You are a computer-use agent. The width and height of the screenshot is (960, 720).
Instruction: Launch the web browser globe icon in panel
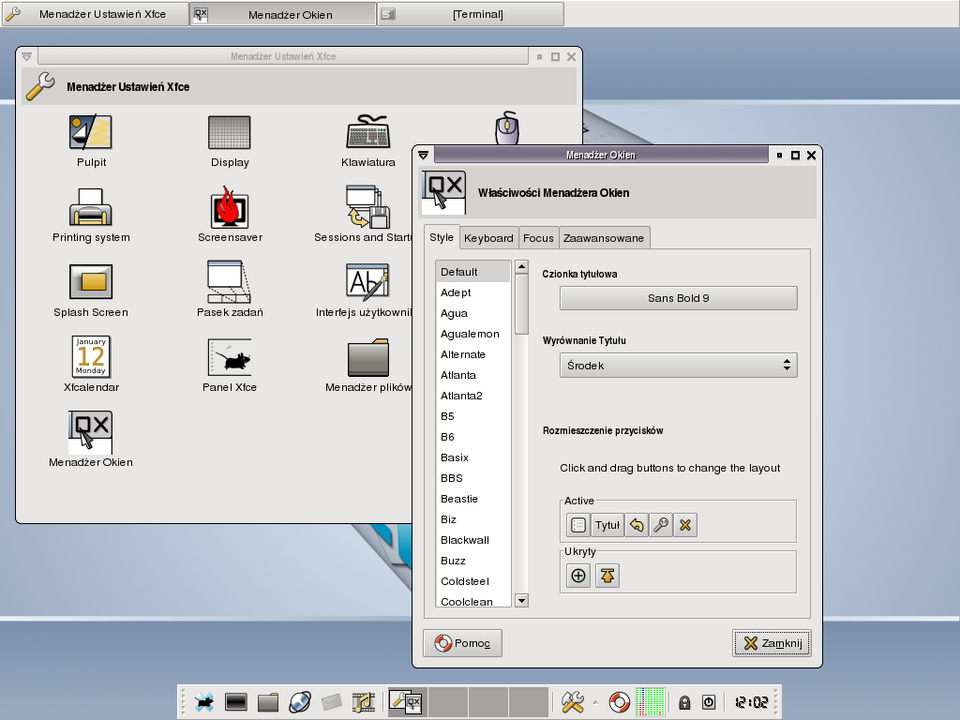click(x=300, y=702)
